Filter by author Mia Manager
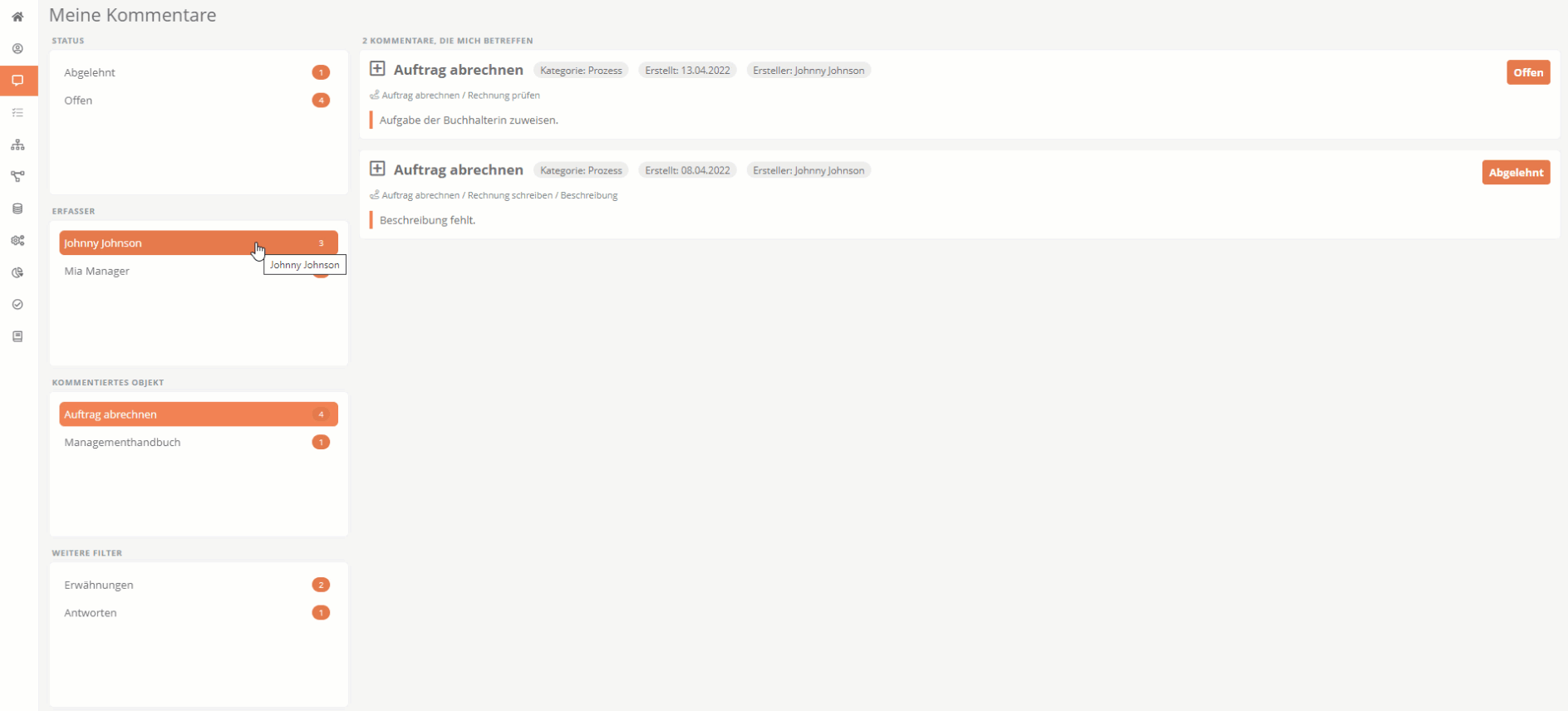 click(x=199, y=271)
